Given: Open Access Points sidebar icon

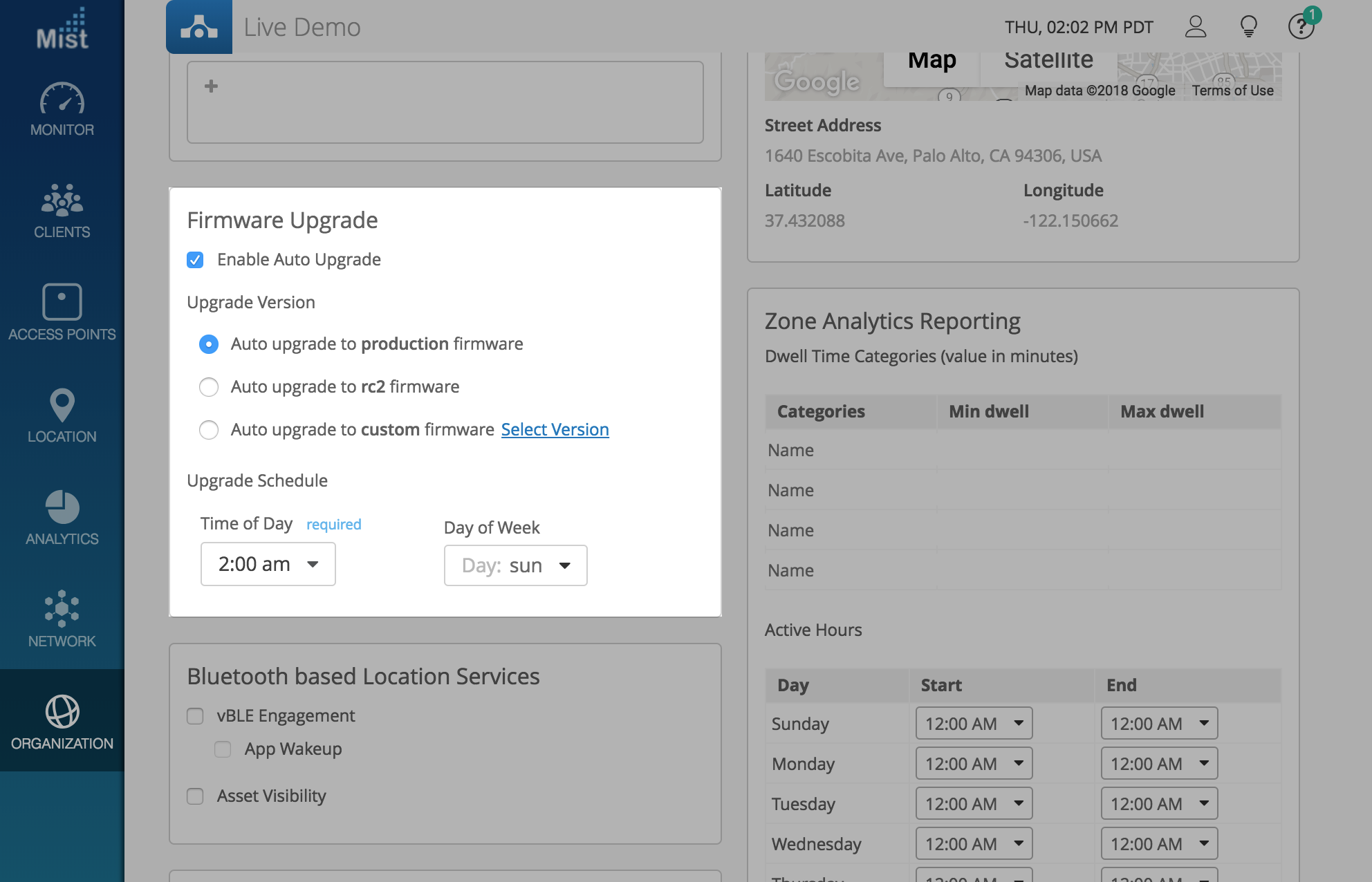Looking at the screenshot, I should [x=62, y=302].
